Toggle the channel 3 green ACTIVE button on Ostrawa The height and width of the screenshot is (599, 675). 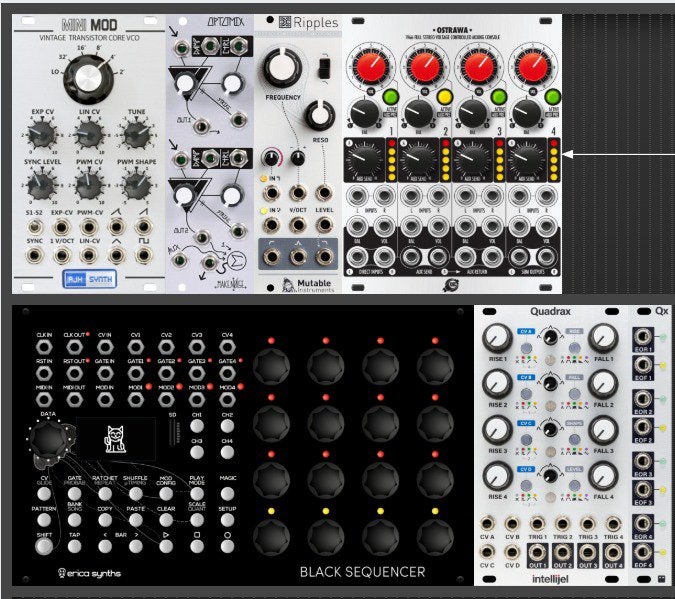point(499,96)
